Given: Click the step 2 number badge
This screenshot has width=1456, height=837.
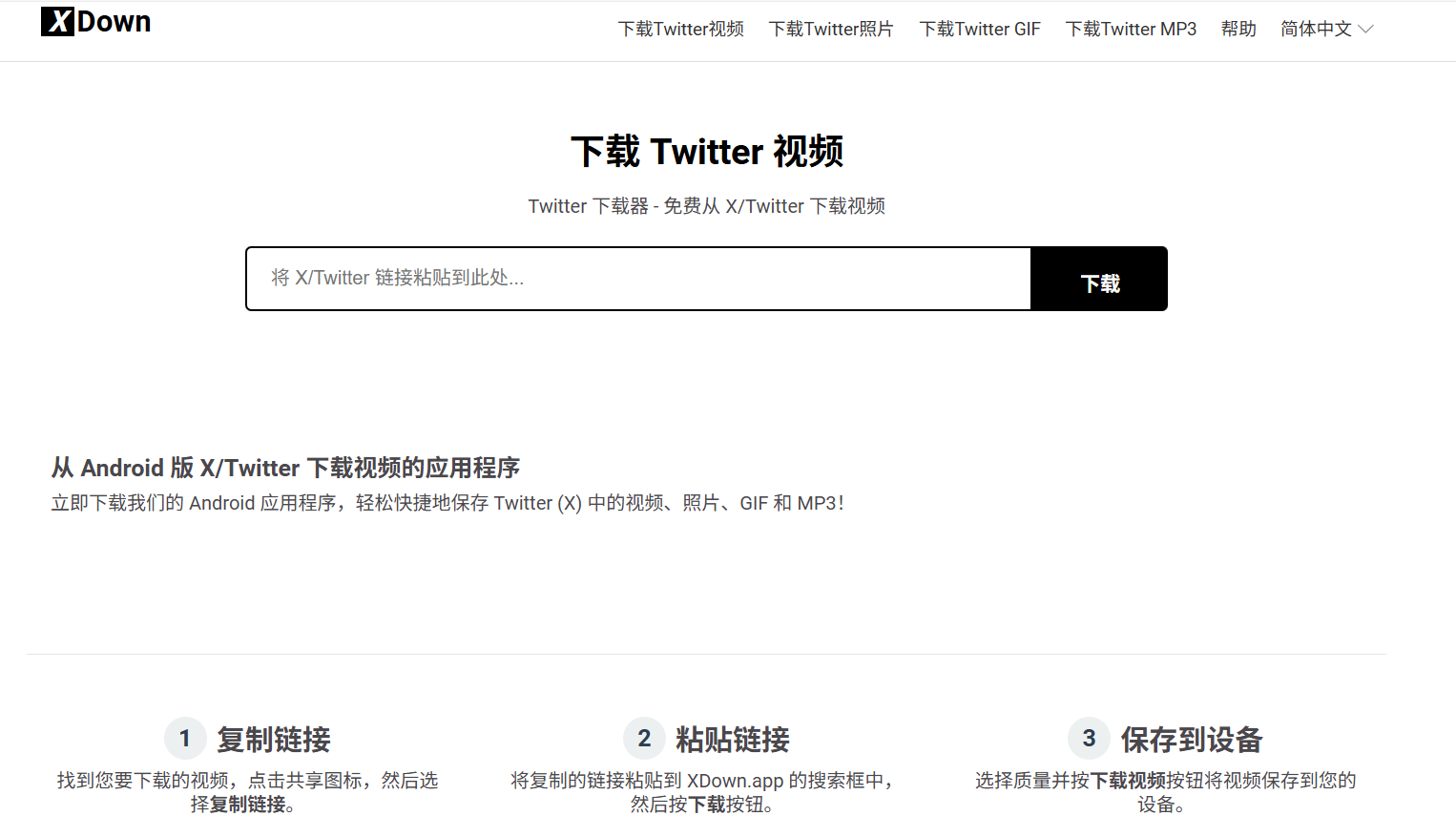Looking at the screenshot, I should [x=644, y=738].
